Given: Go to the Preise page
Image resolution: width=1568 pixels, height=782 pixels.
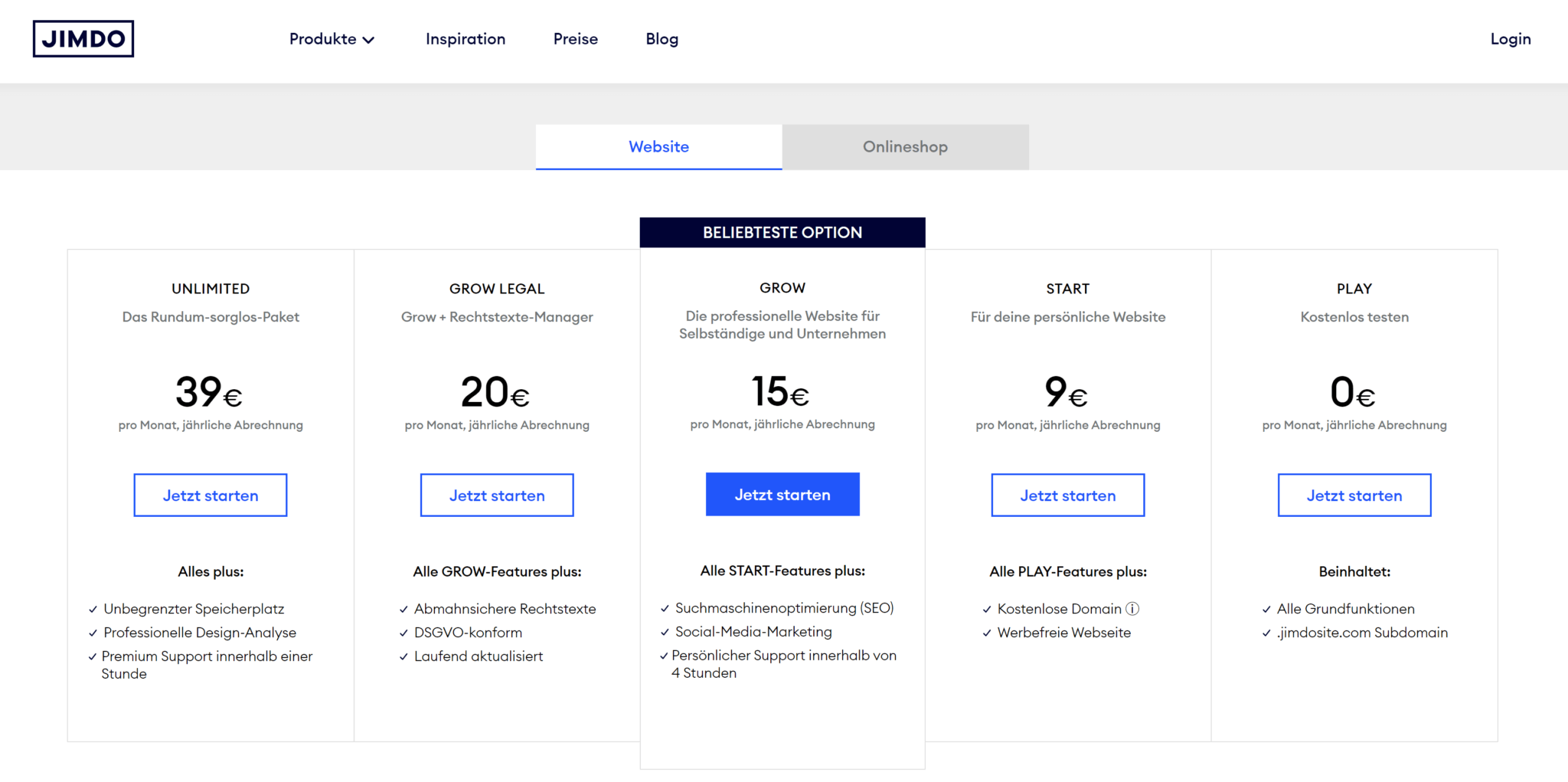Looking at the screenshot, I should point(576,39).
